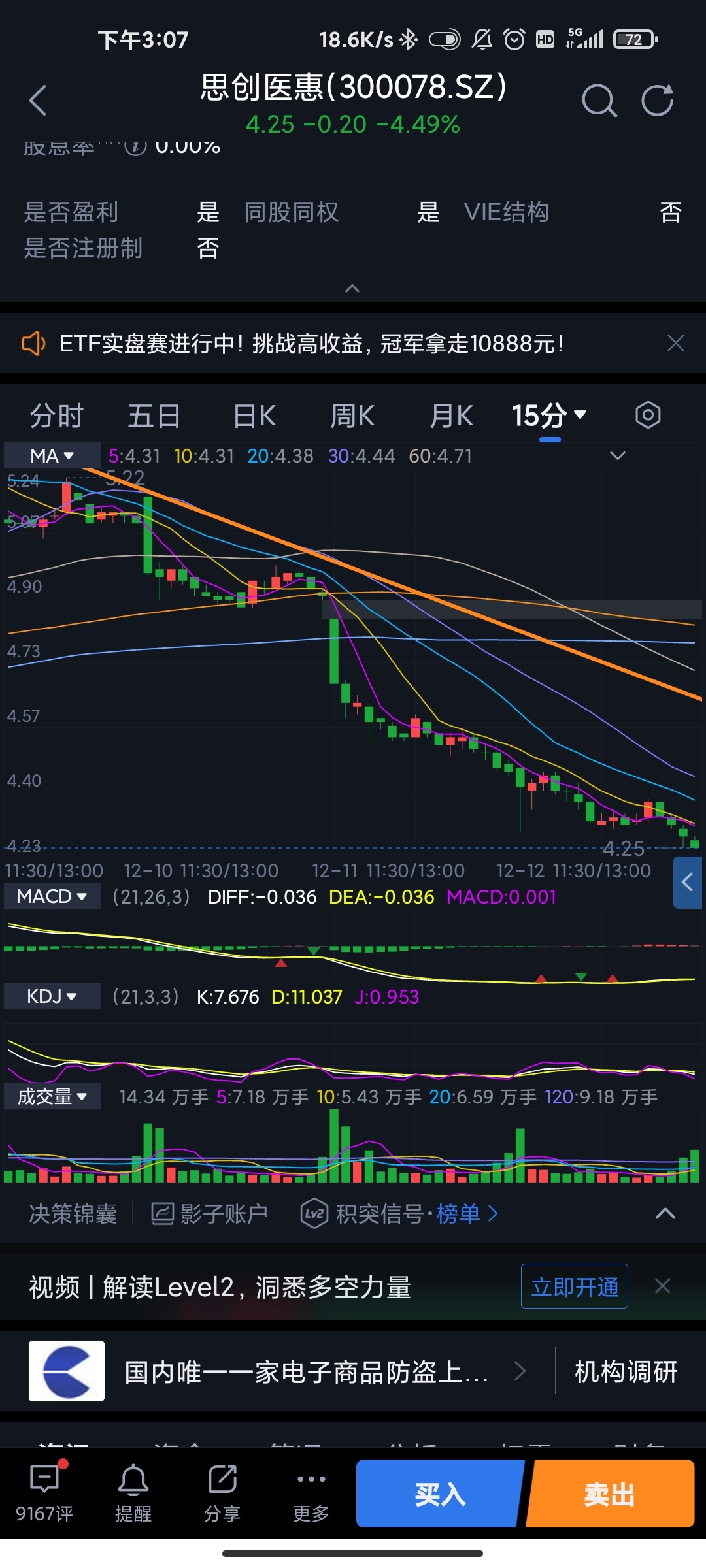Image resolution: width=706 pixels, height=1568 pixels.
Task: Open the ETF实盘赛 announcement banner
Action: coord(311,343)
